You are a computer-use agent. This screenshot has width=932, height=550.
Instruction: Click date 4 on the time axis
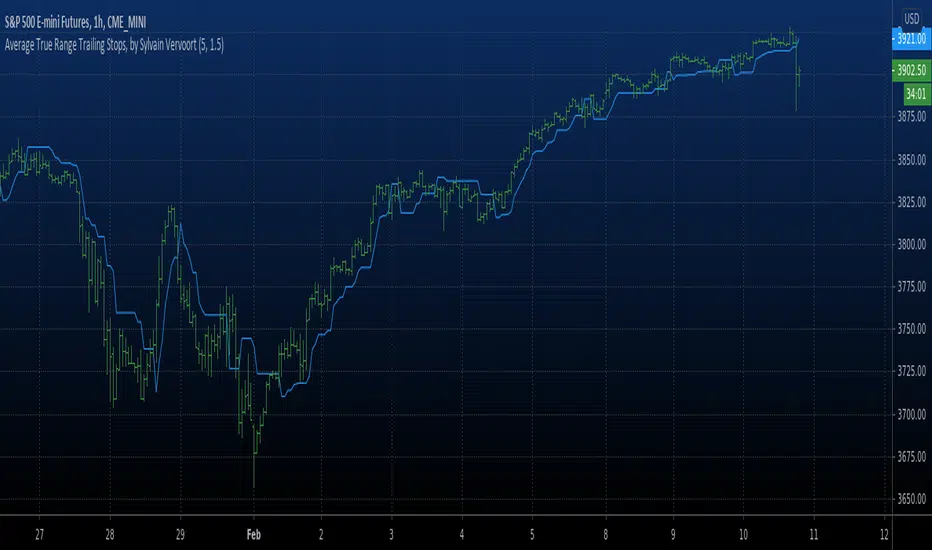pyautogui.click(x=462, y=535)
